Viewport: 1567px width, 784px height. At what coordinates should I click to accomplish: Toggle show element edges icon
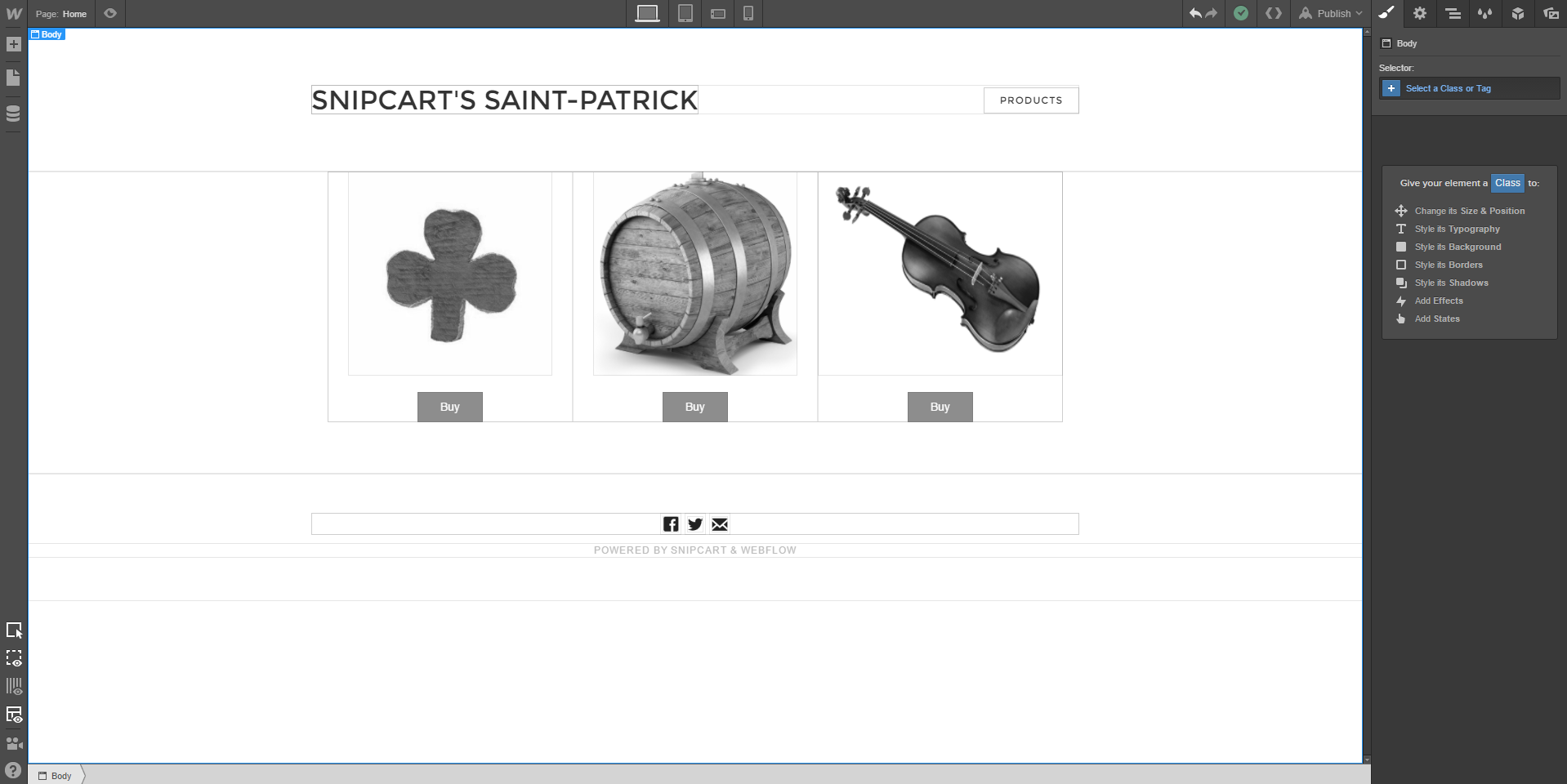coord(14,658)
